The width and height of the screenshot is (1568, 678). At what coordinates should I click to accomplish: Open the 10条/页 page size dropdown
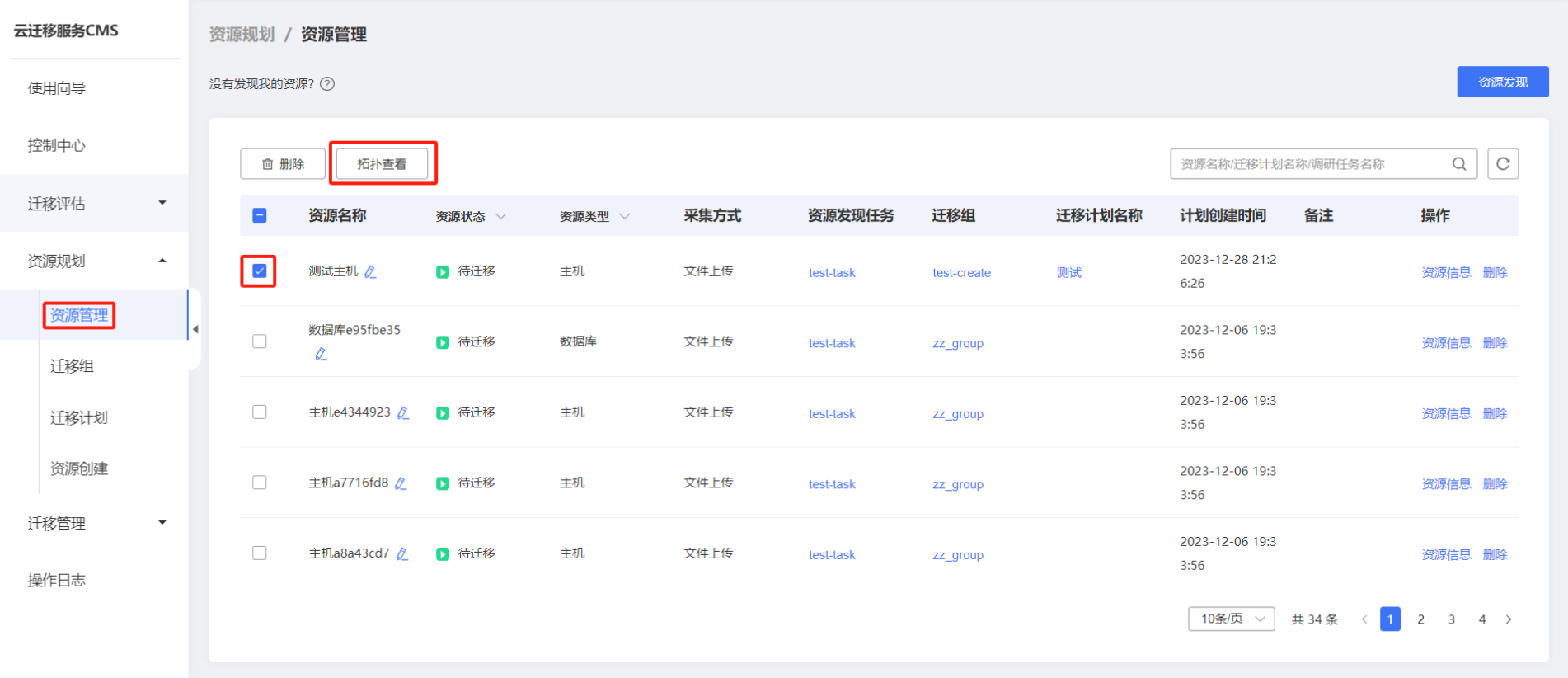point(1231,619)
